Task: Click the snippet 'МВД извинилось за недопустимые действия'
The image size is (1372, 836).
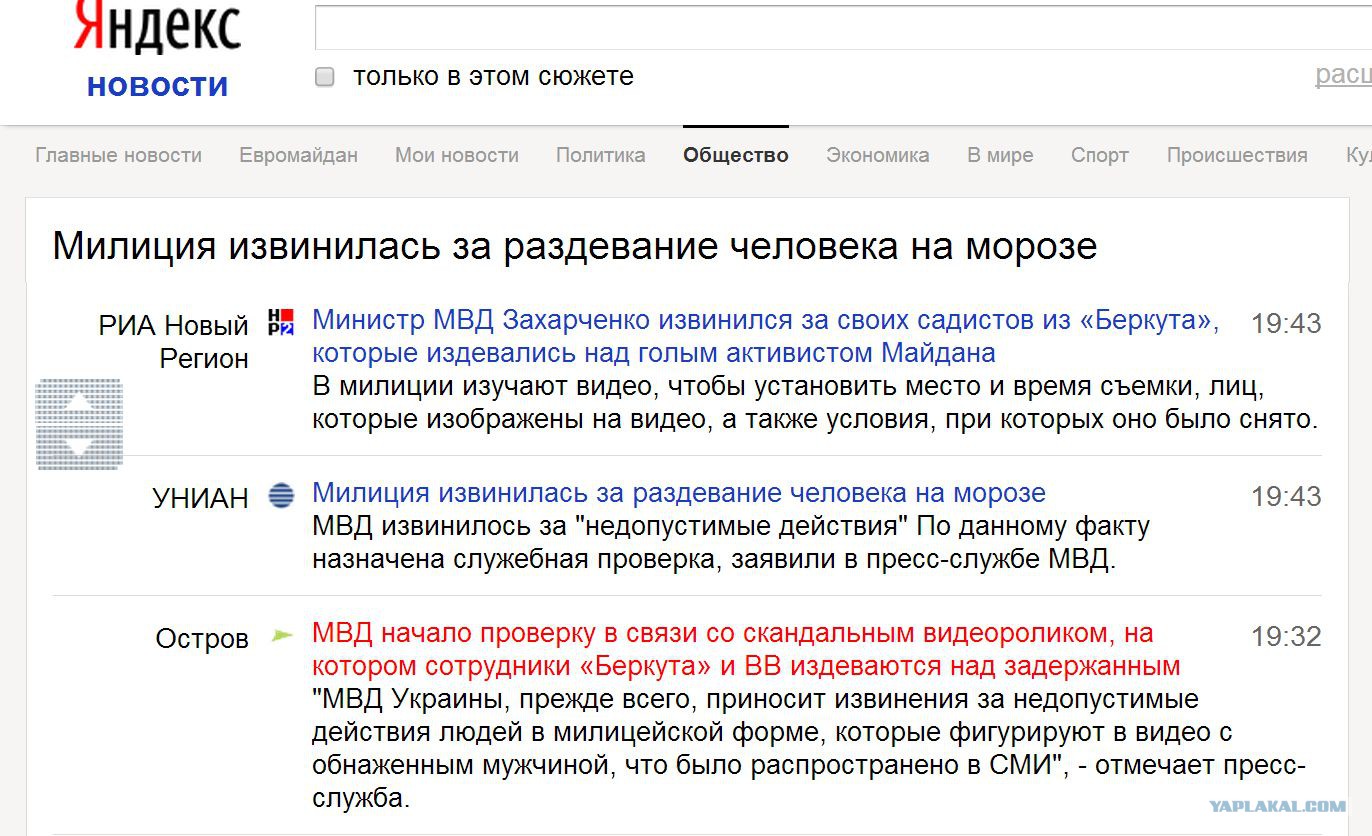Action: click(731, 542)
